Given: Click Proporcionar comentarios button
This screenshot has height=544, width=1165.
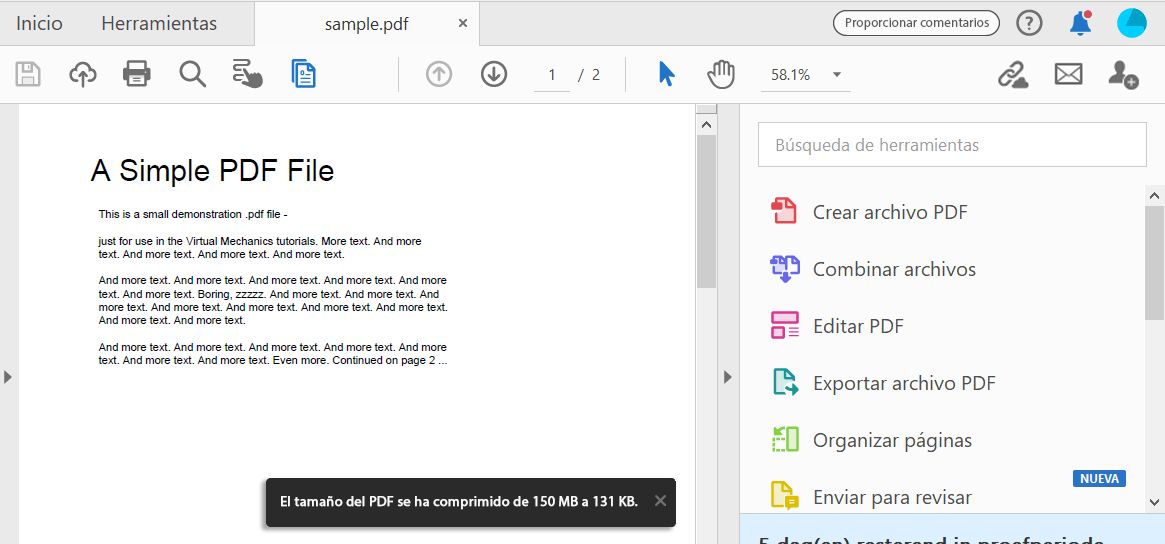Looking at the screenshot, I should pyautogui.click(x=916, y=23).
